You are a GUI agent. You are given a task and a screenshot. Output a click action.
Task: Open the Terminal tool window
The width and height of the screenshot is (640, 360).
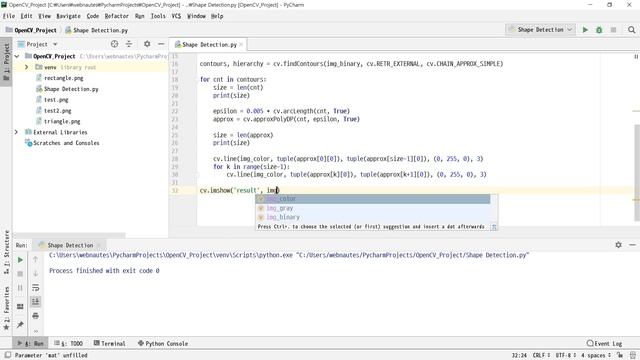(109, 343)
